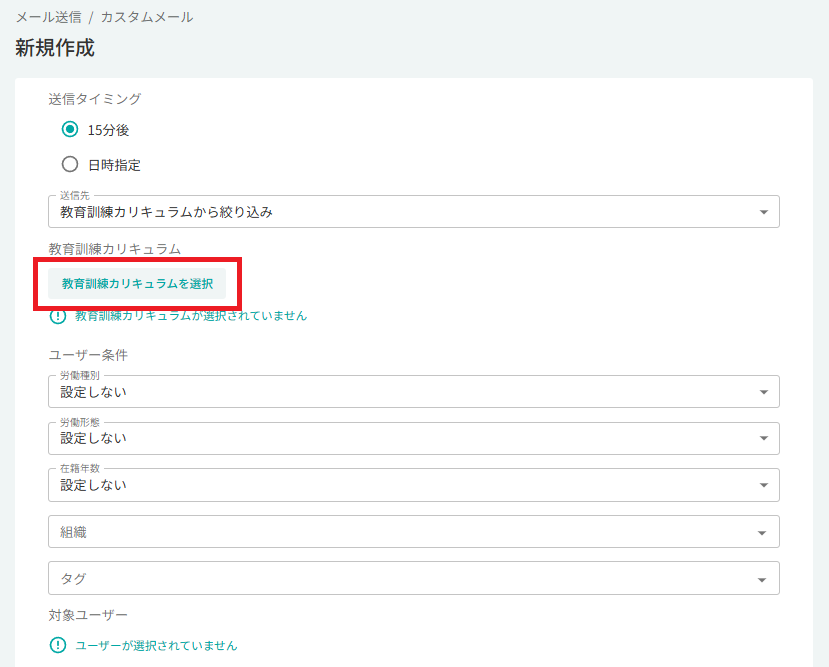The image size is (829, 667).
Task: Select the 15分後 radio button
Action: [70, 129]
